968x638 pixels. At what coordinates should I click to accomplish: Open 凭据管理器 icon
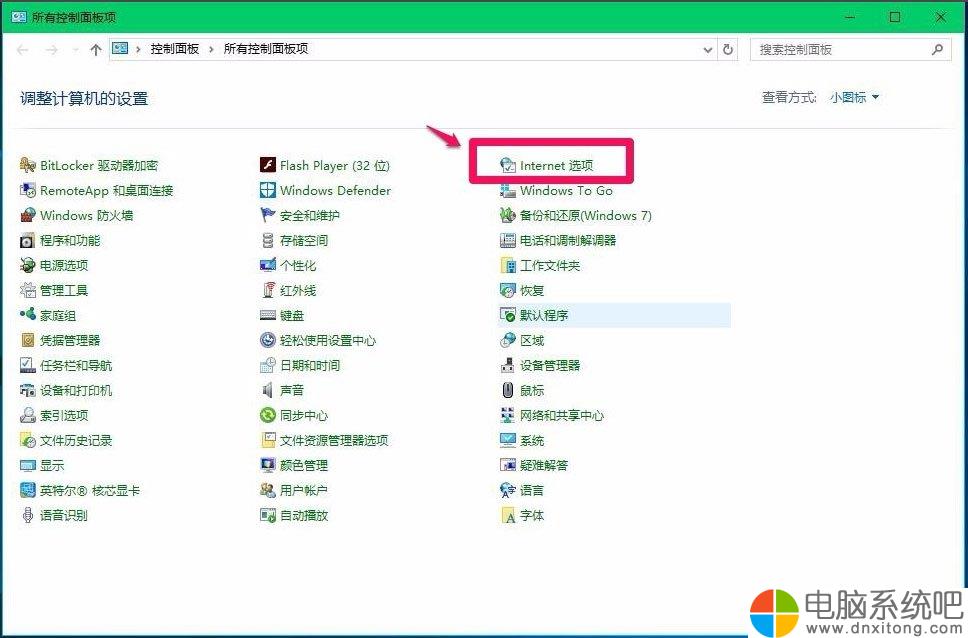click(x=28, y=340)
